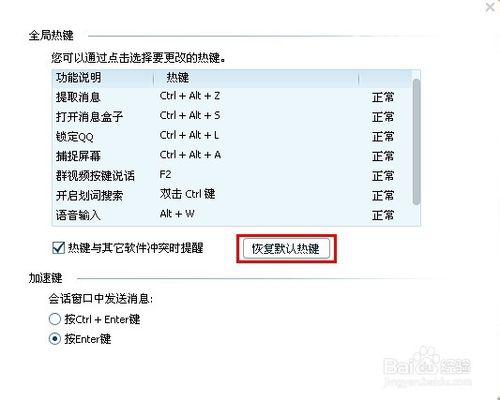This screenshot has width=500, height=400.
Task: Select 开启划词搜索 row
Action: (232, 195)
